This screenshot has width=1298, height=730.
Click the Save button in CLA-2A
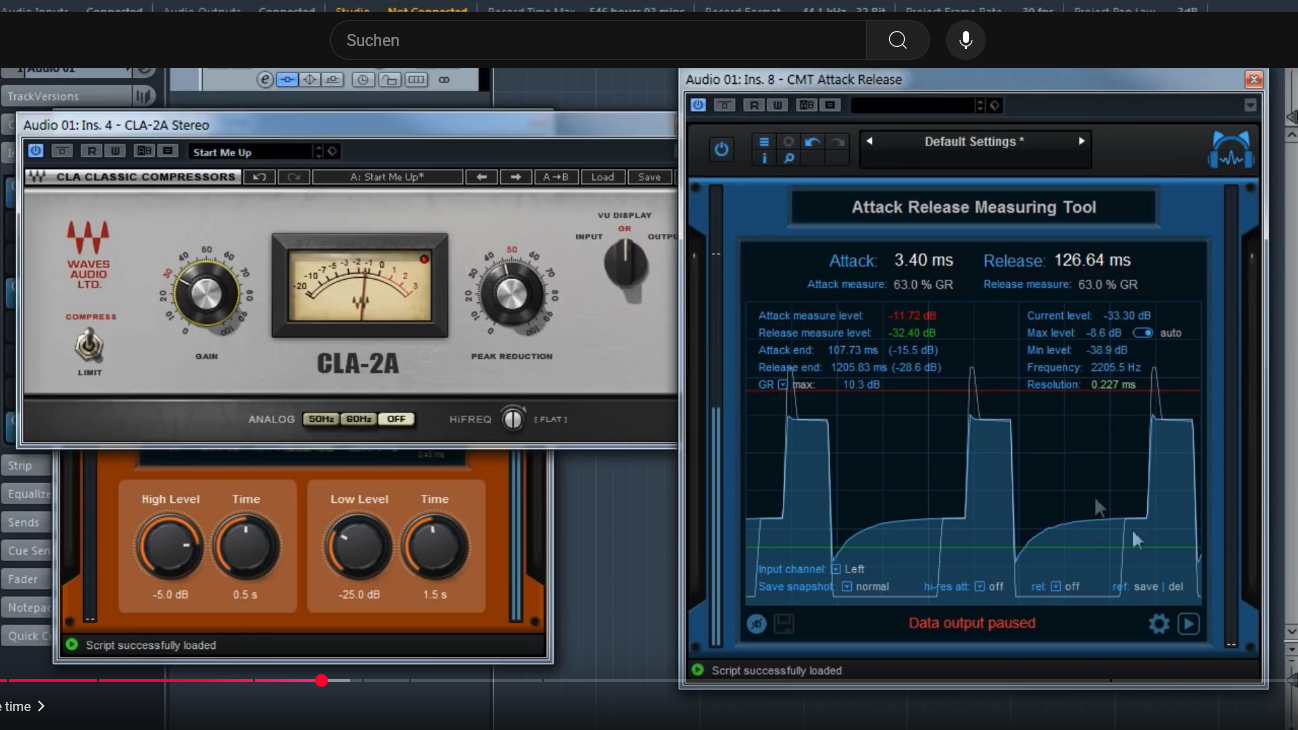tap(649, 177)
